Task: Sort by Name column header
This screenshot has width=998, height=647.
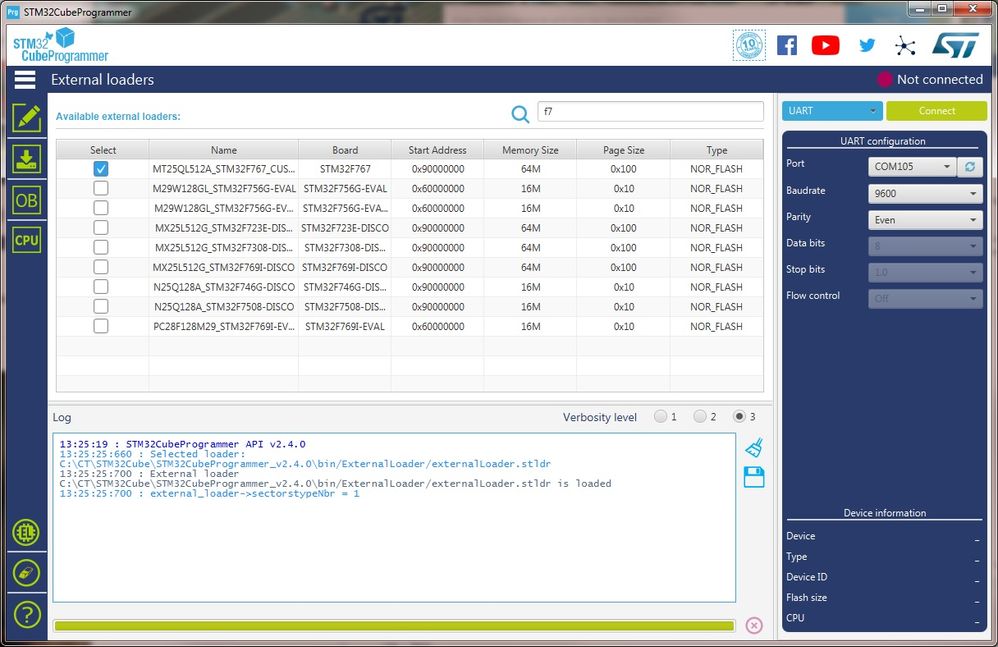Action: [223, 150]
